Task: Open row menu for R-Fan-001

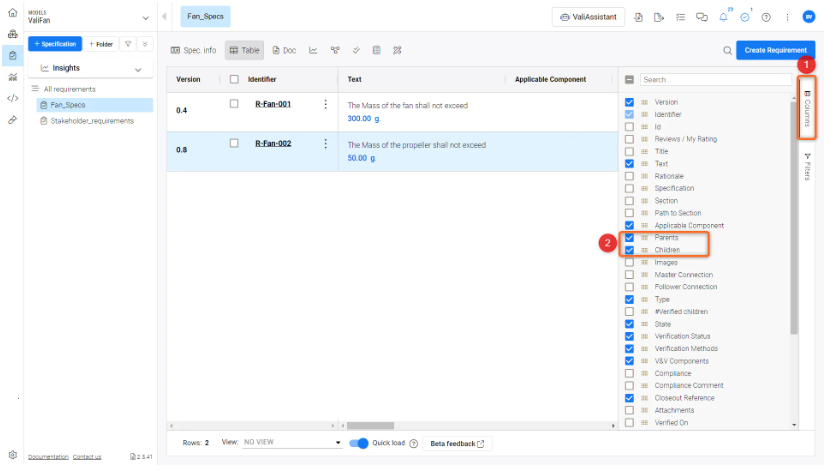Action: point(325,104)
